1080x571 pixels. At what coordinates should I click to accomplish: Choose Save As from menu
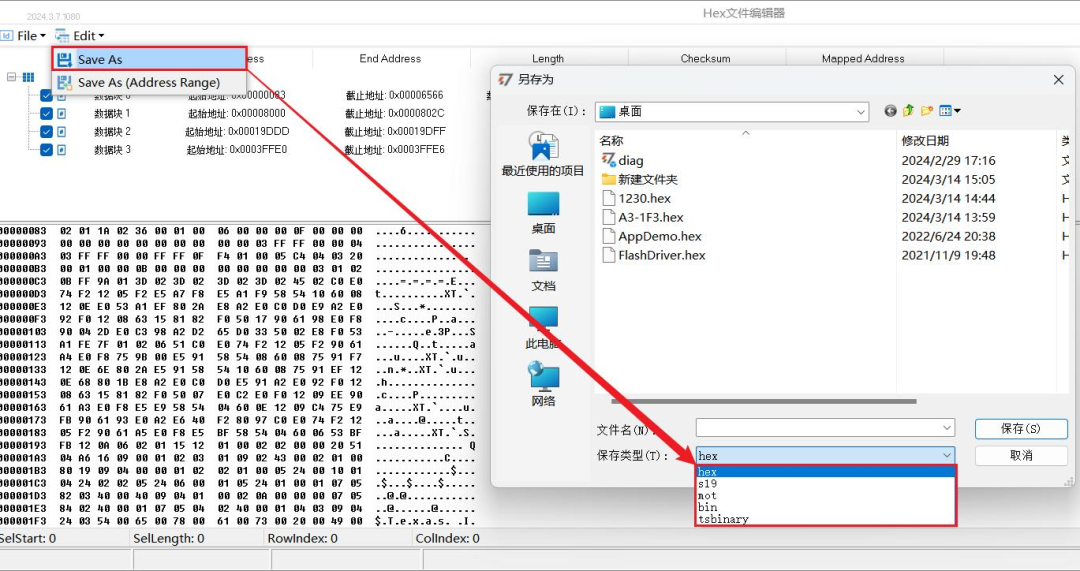click(149, 59)
